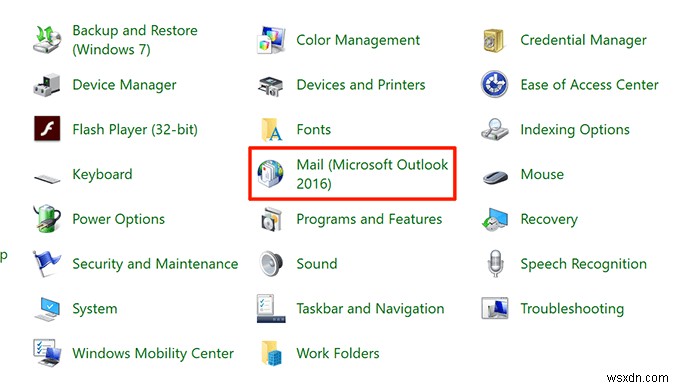Open the Device Manager link
The width and height of the screenshot is (680, 388).
click(124, 85)
